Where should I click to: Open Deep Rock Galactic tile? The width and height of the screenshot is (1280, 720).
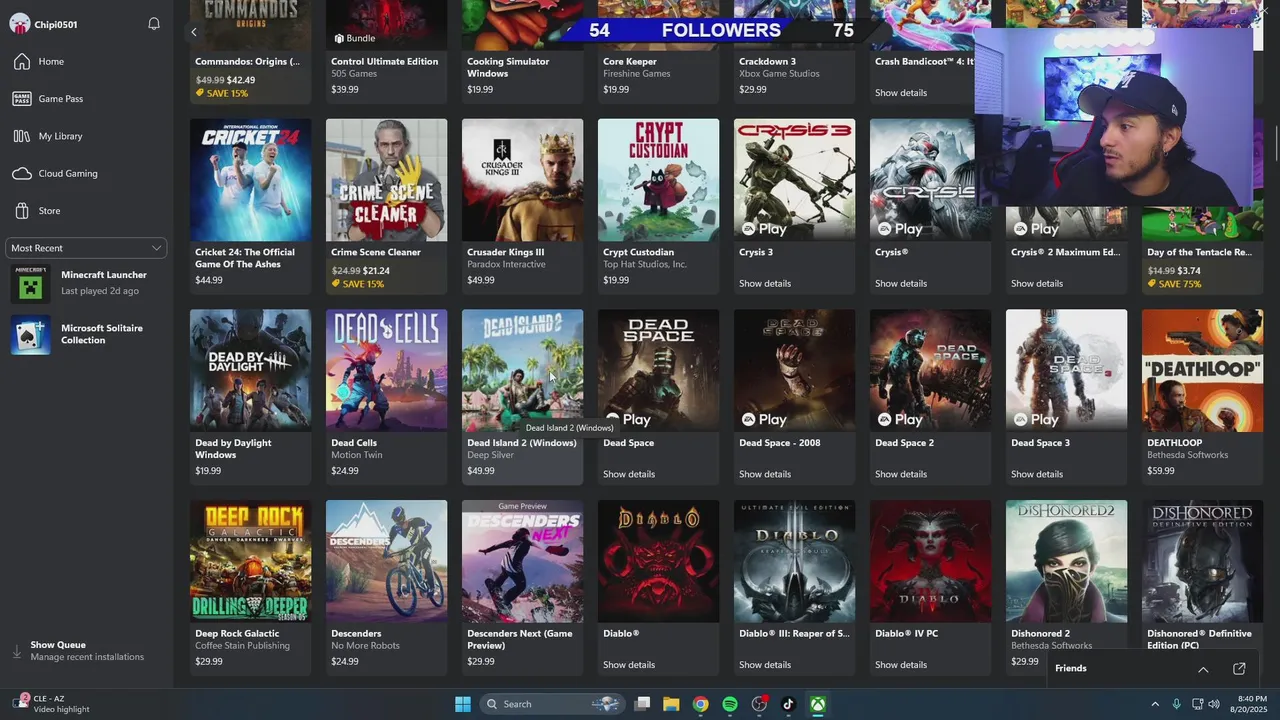250,588
